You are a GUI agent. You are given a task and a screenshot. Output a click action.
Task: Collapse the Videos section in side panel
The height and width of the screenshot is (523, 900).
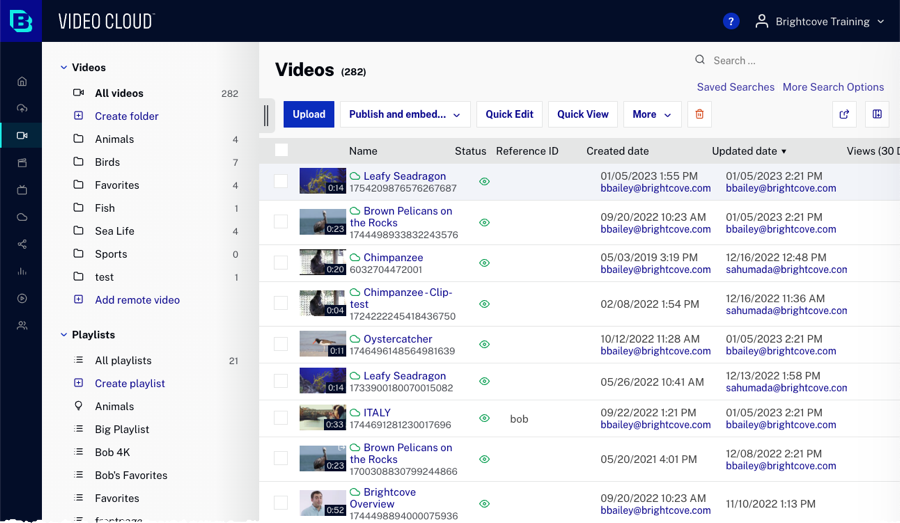click(x=64, y=68)
